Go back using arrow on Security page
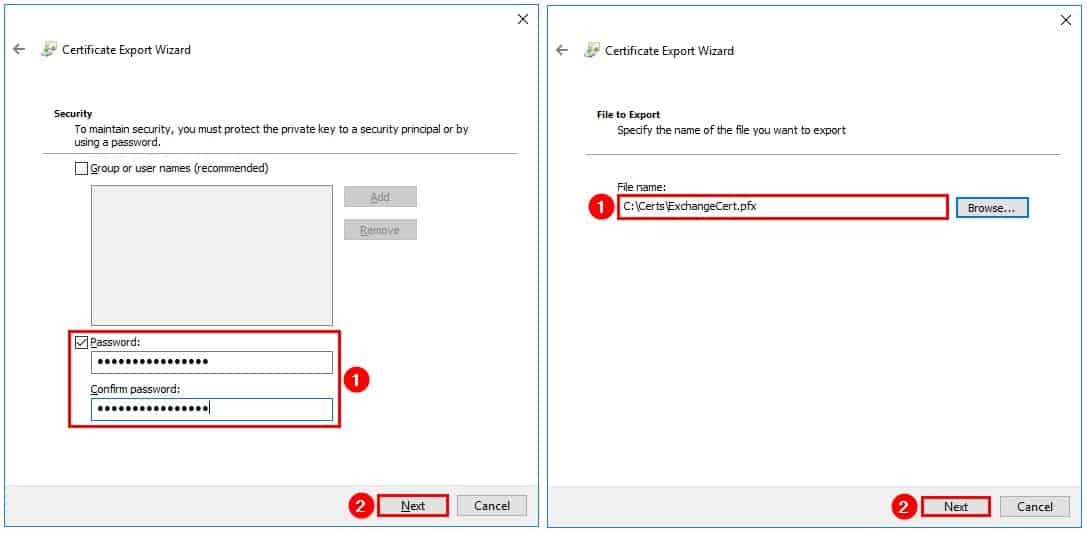The width and height of the screenshot is (1087, 537). pos(19,50)
